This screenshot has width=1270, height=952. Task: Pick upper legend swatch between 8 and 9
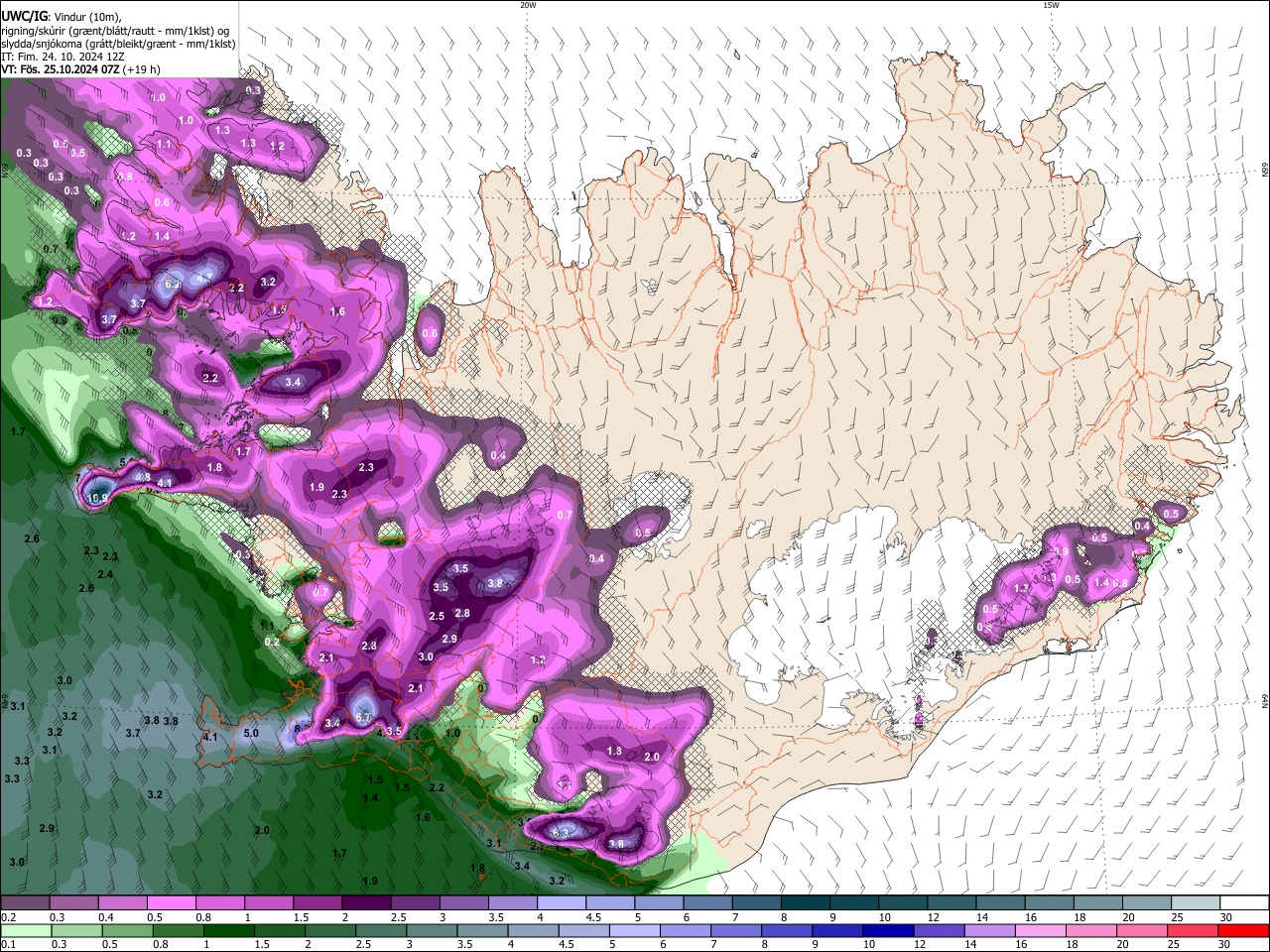pos(806,903)
